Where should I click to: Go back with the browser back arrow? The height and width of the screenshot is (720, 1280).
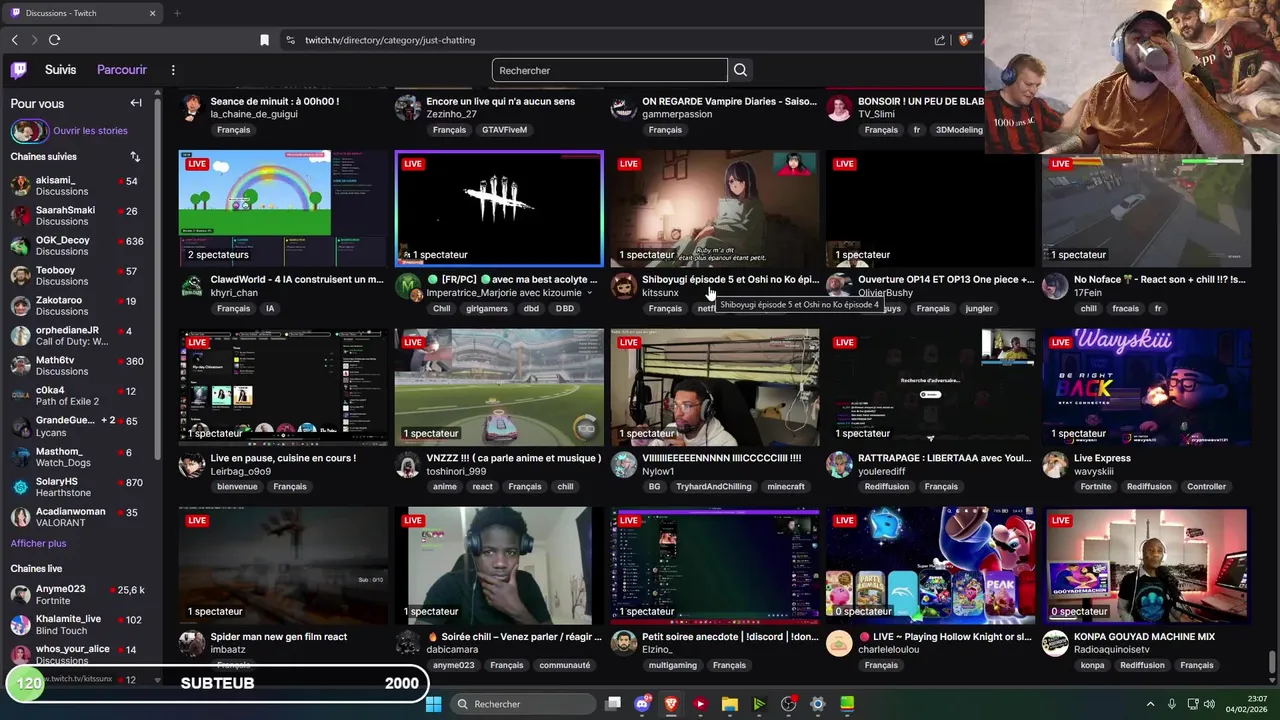coord(14,40)
